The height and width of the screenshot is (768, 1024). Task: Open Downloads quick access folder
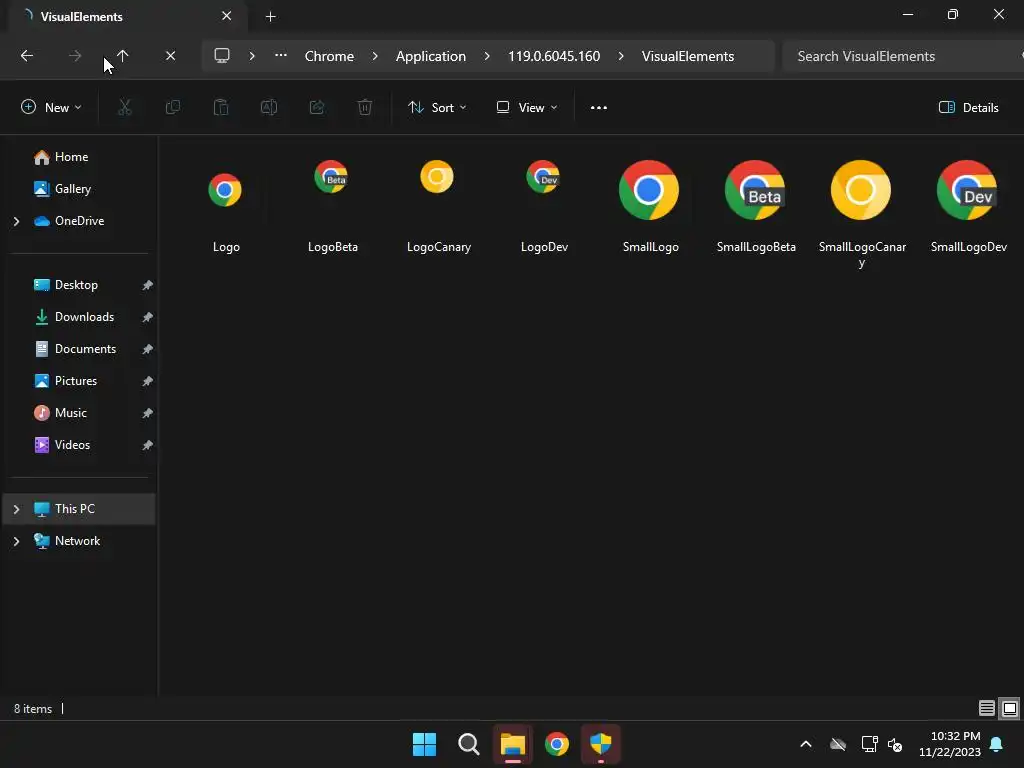(84, 317)
